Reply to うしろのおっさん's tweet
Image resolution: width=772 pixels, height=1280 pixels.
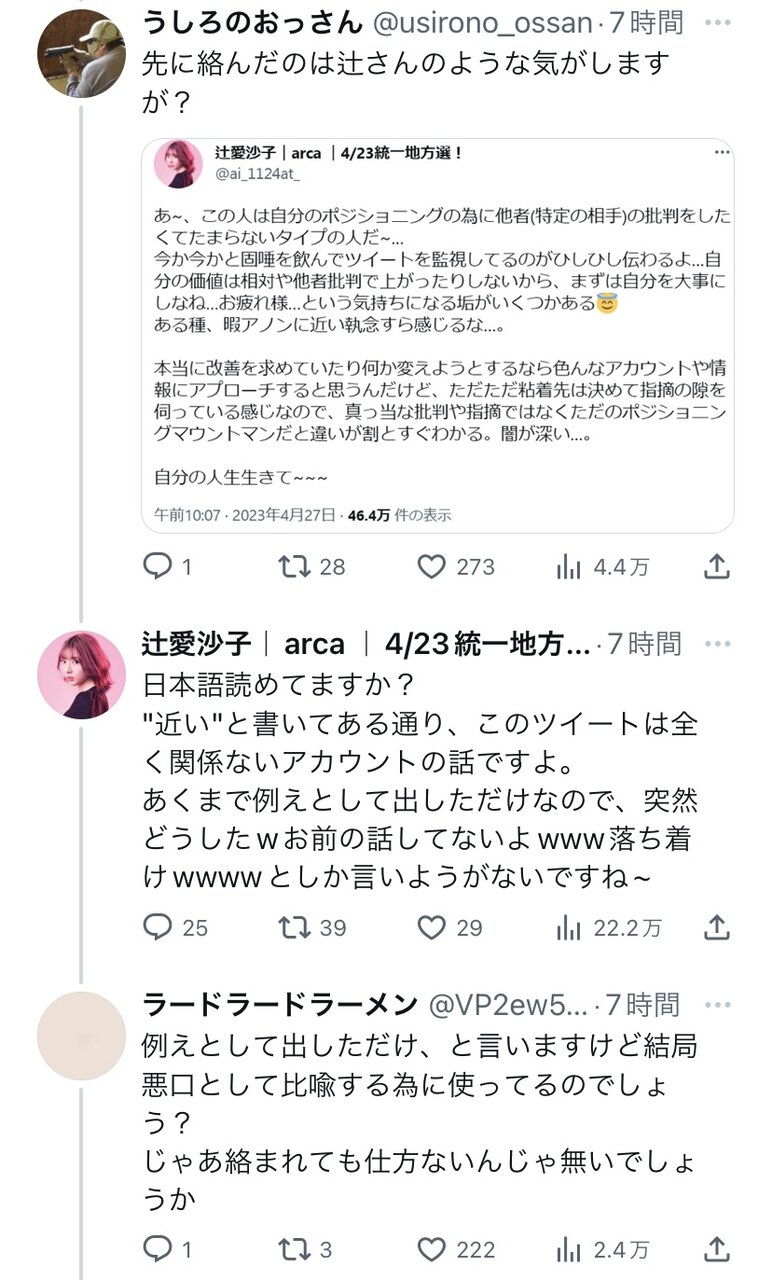point(158,567)
